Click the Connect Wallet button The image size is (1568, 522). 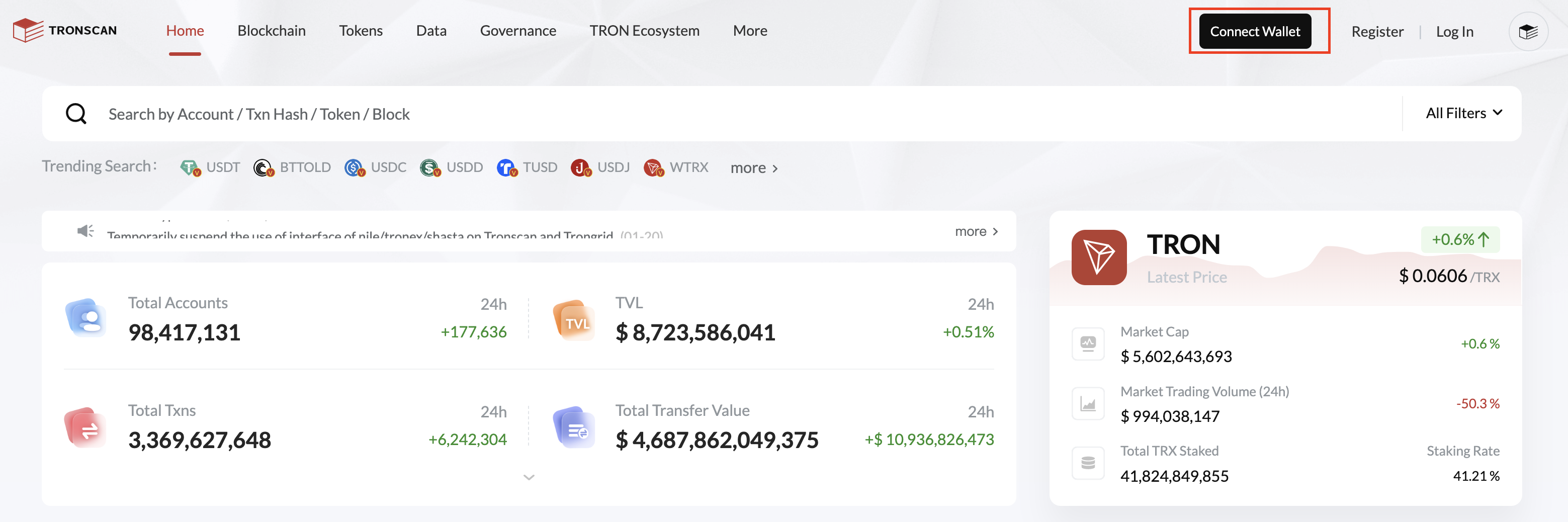click(x=1255, y=31)
